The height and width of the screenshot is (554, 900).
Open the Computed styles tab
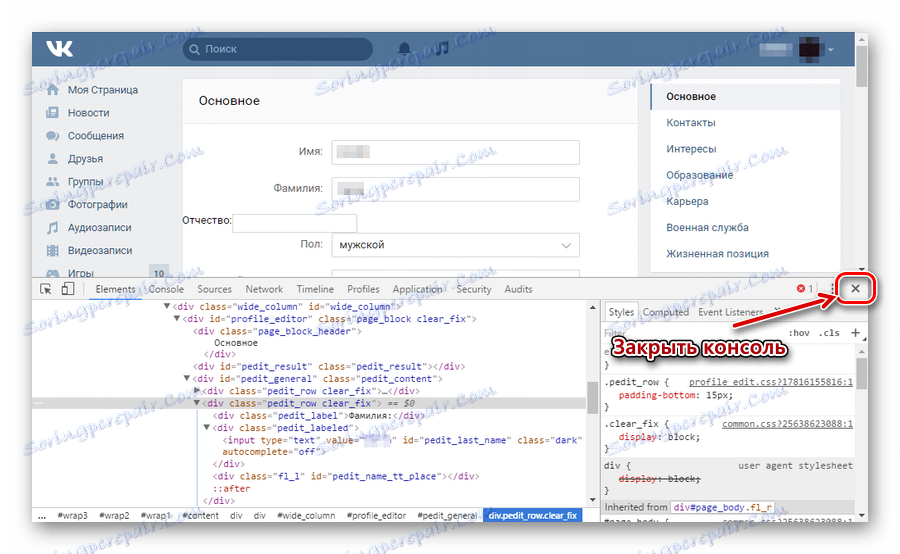click(665, 312)
